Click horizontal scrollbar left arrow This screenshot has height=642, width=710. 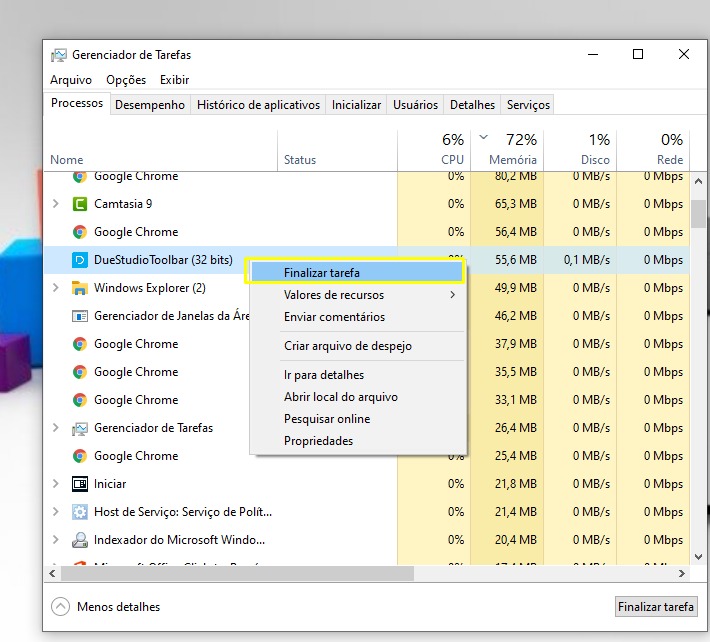point(53,573)
